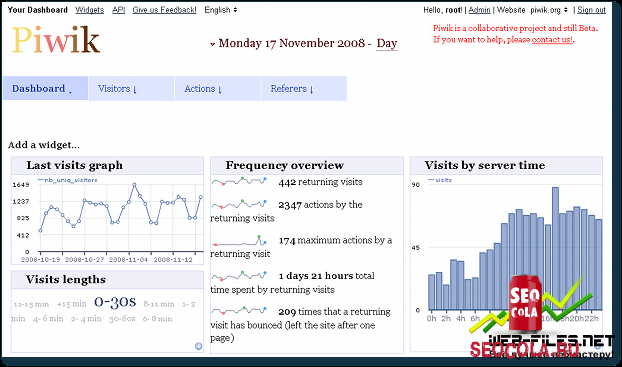Click Add a widget text
Image resolution: width=622 pixels, height=367 pixels.
44,145
